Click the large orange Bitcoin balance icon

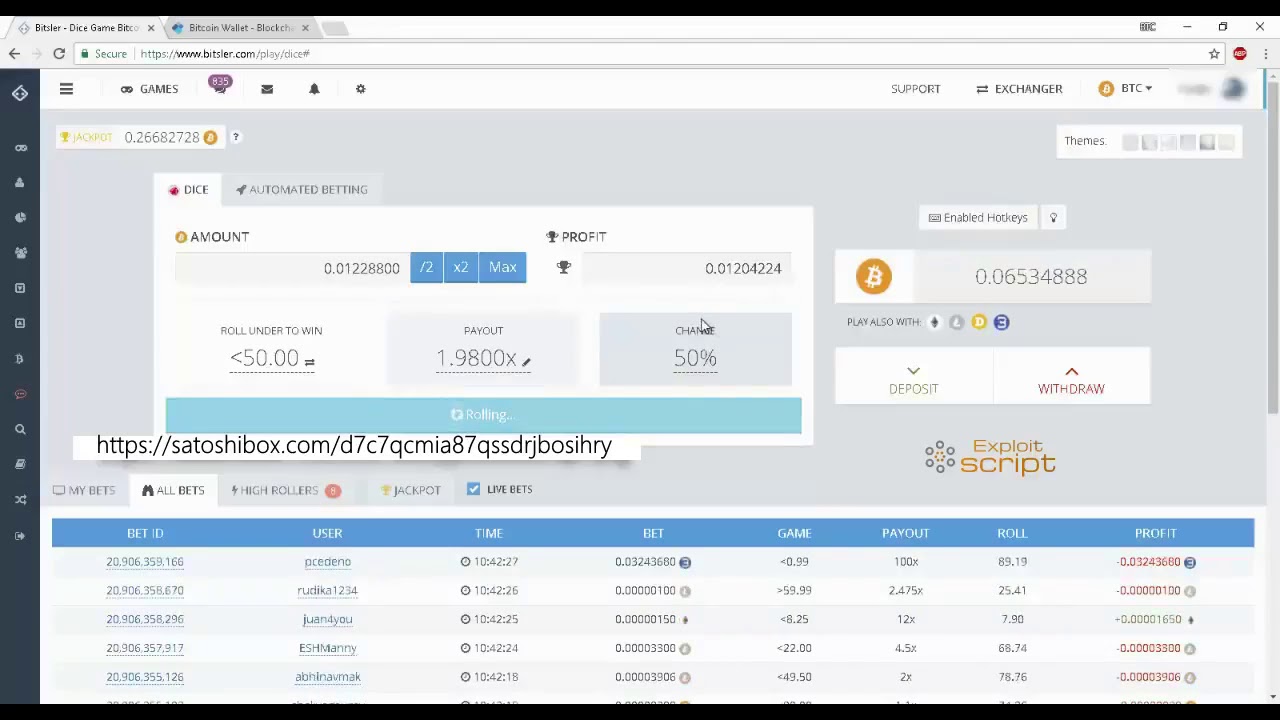click(x=873, y=276)
